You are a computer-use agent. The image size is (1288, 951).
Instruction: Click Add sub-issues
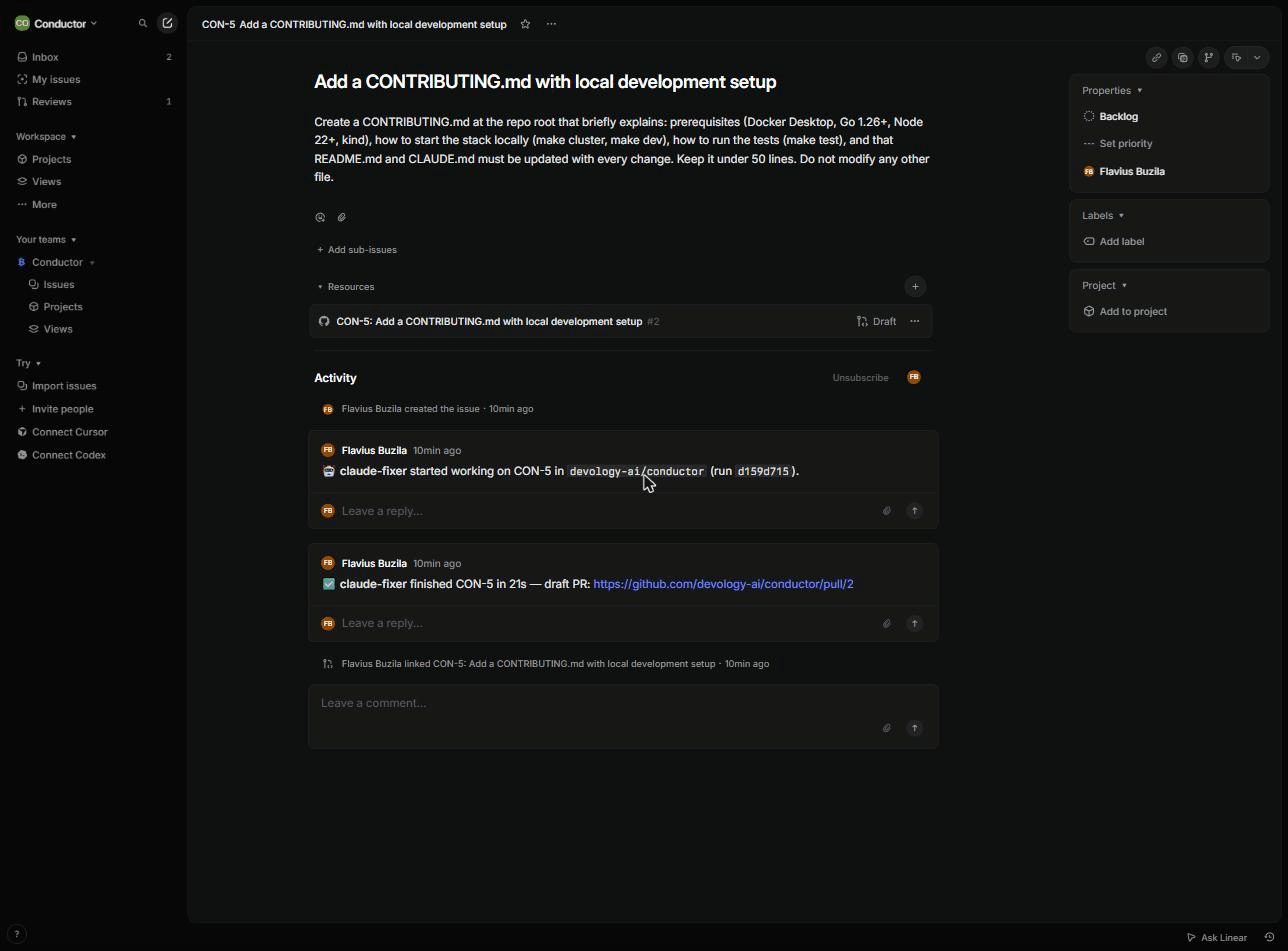(x=357, y=250)
